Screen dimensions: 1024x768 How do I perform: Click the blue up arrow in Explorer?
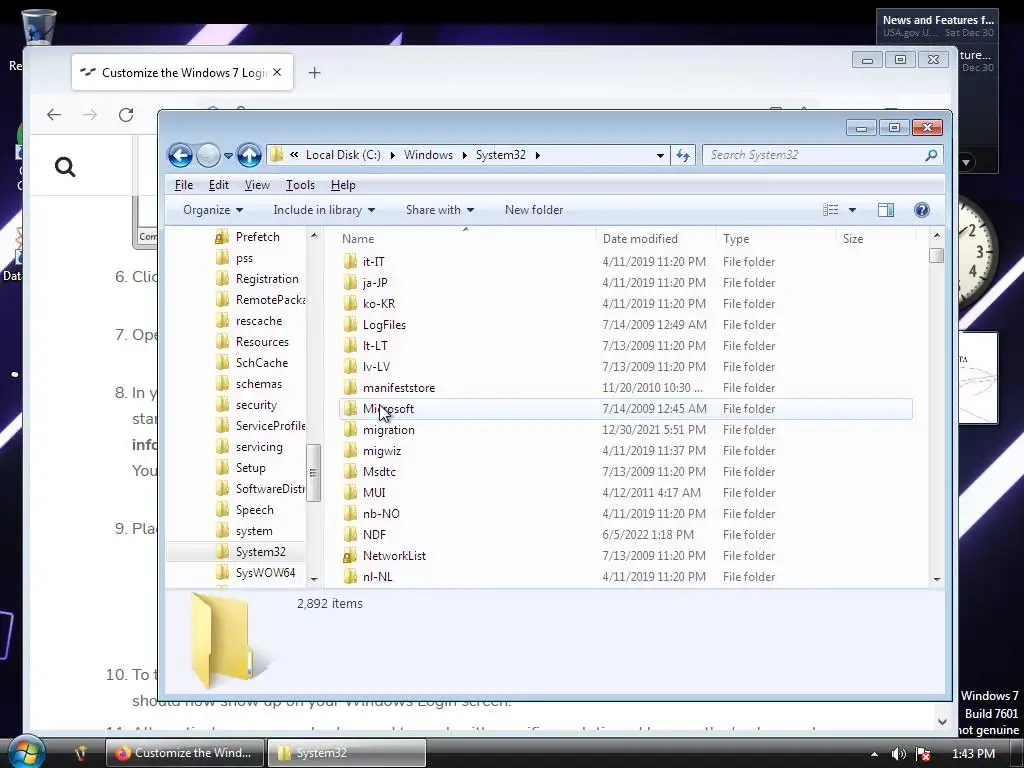pos(249,155)
